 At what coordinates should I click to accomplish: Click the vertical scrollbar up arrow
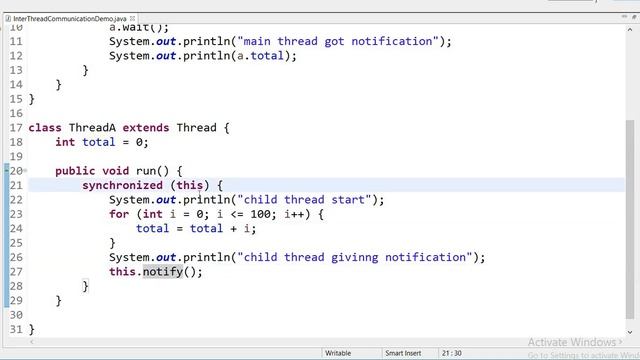point(630,29)
